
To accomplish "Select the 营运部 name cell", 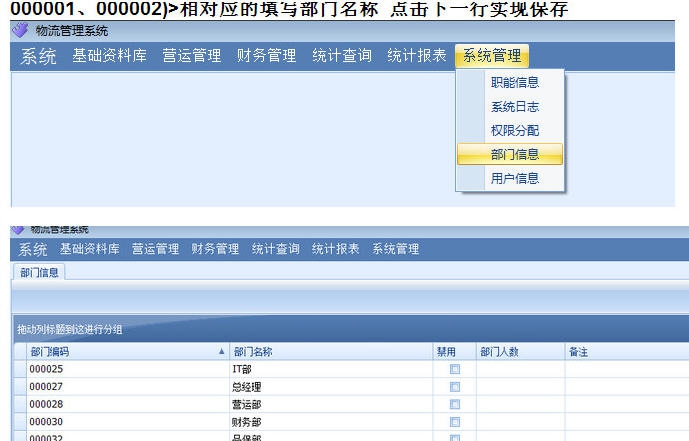I will tap(330, 404).
